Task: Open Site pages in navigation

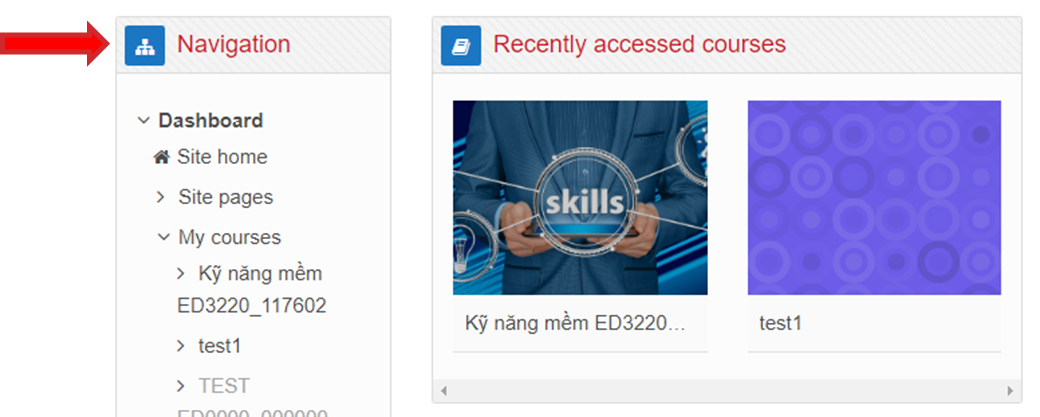Action: pos(226,198)
